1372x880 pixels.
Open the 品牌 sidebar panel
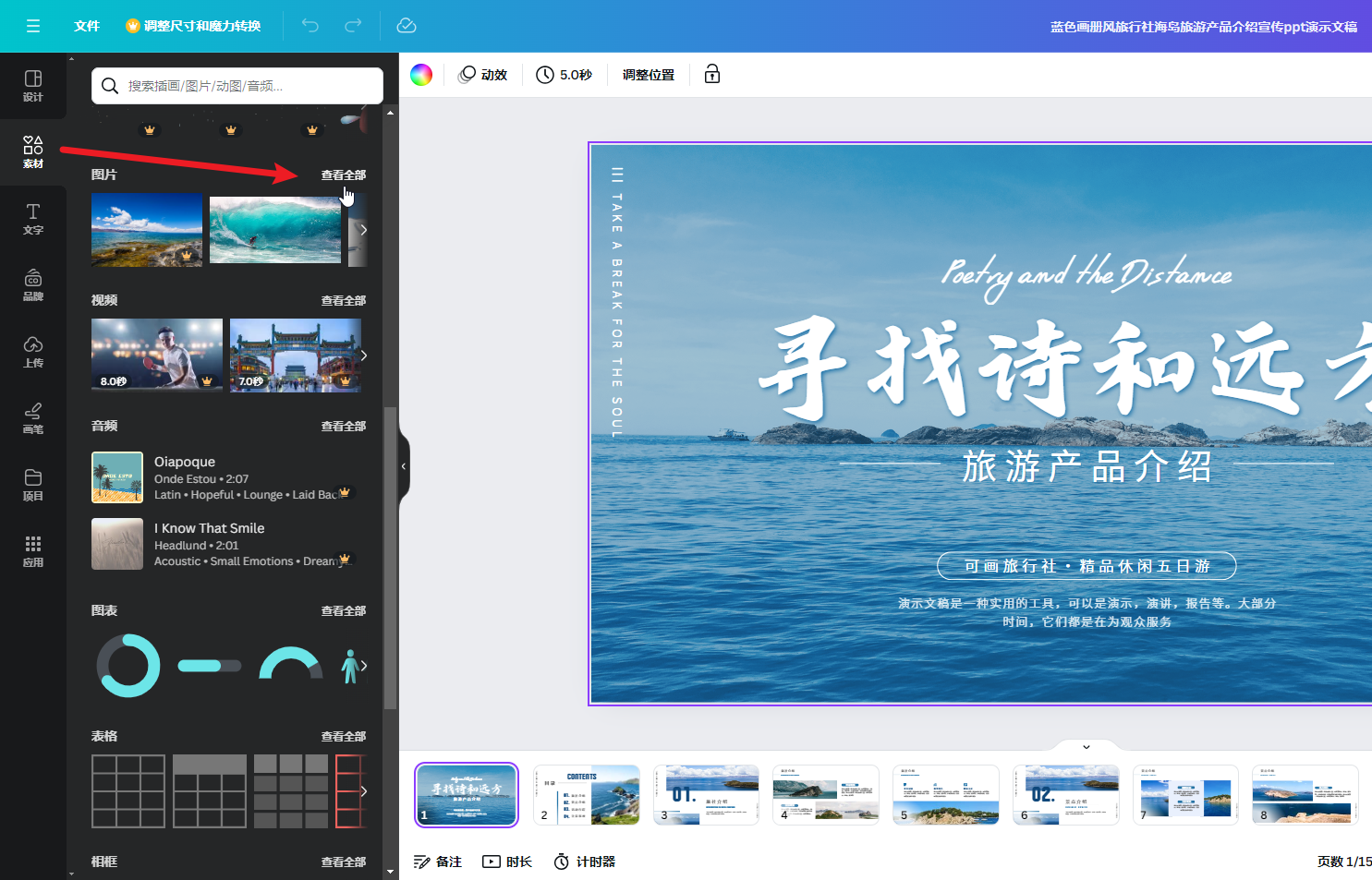(33, 285)
